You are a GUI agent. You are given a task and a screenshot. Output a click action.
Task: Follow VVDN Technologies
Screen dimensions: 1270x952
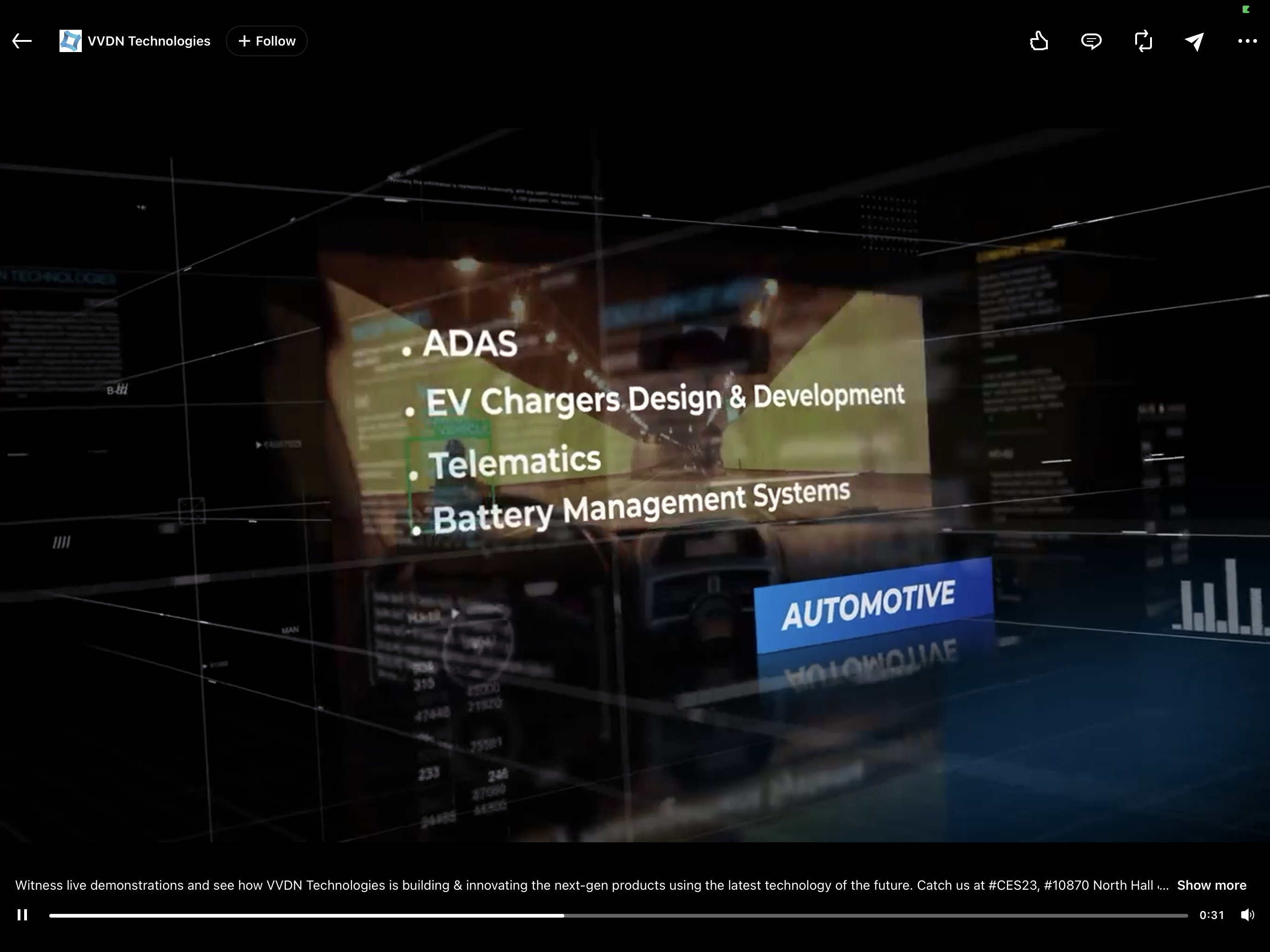tap(266, 41)
